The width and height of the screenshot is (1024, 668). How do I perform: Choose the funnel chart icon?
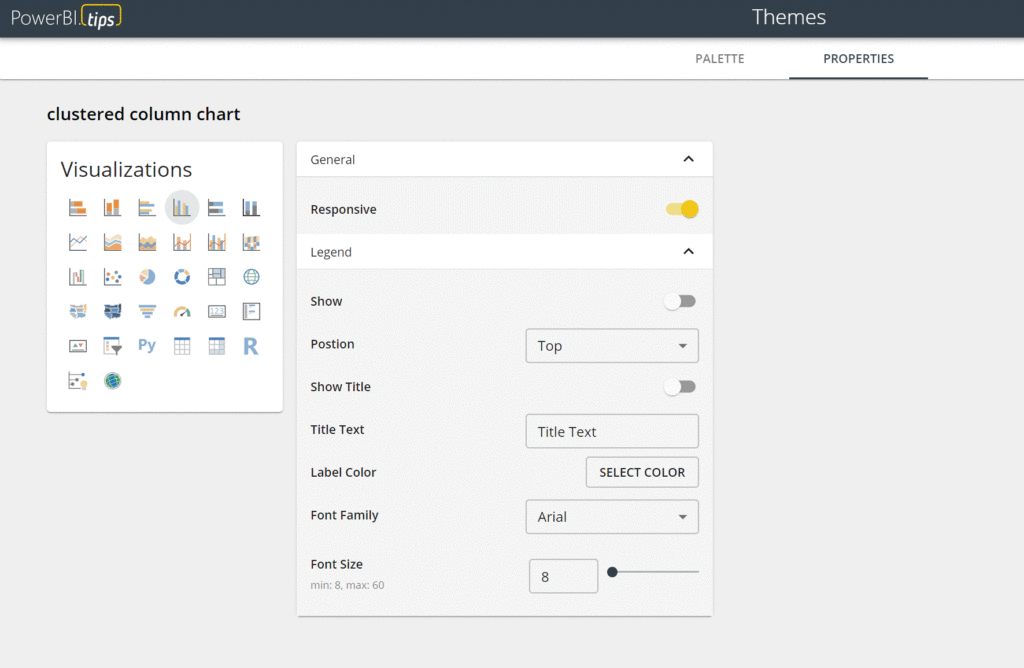(147, 311)
